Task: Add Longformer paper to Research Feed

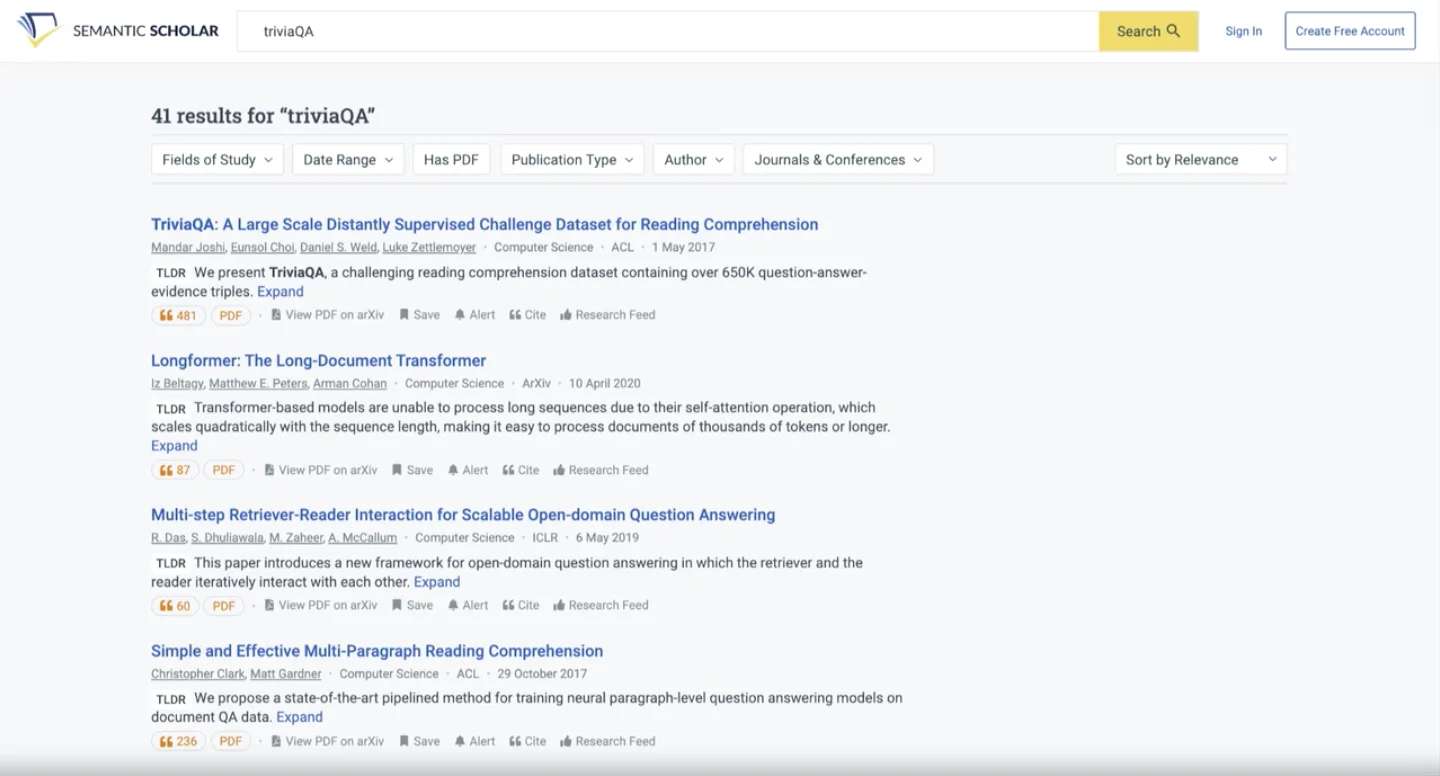Action: click(x=601, y=470)
